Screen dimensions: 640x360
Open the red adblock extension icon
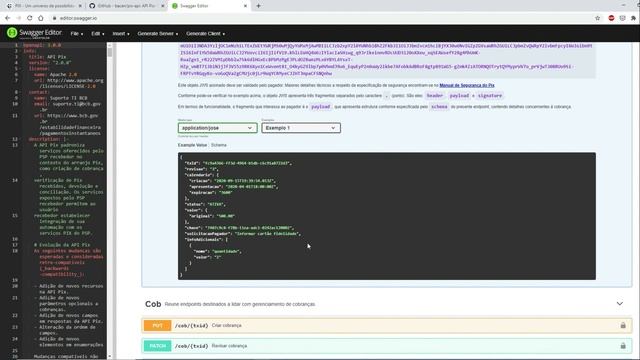pyautogui.click(x=611, y=18)
